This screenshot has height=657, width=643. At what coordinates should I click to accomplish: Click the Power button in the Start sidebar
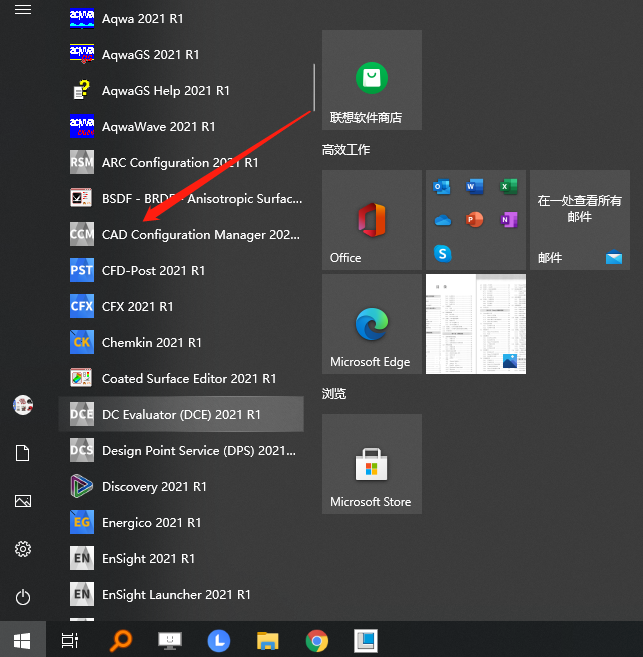(x=23, y=597)
